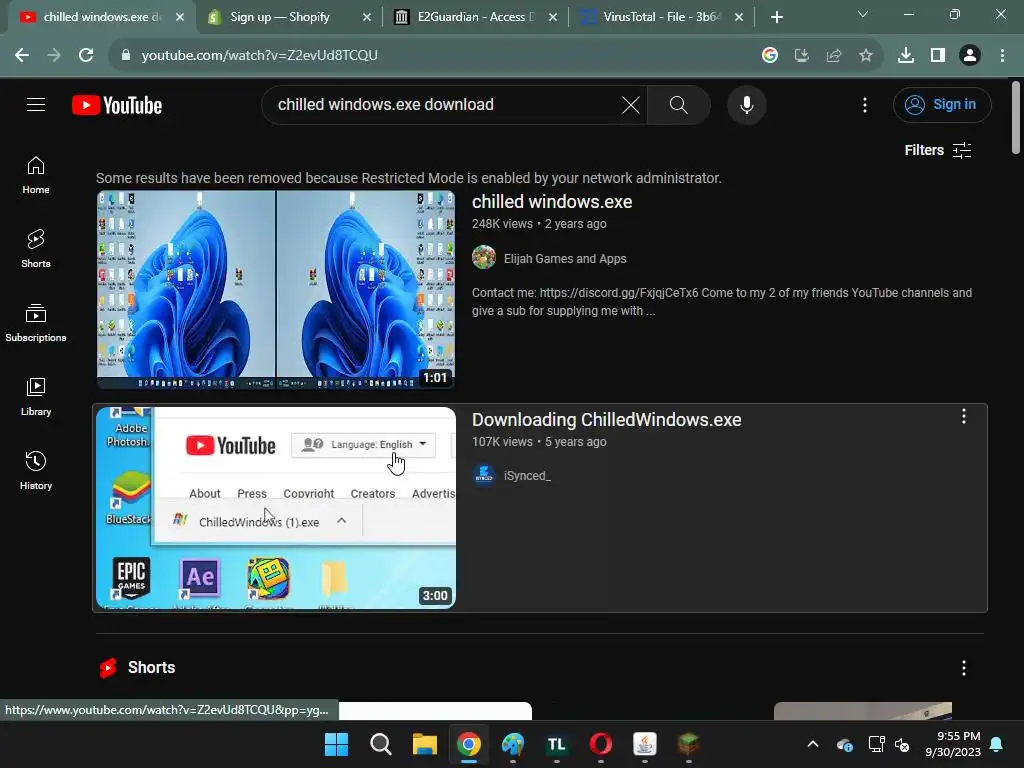Open Windows taskbar search
Viewport: 1024px width, 768px height.
(381, 744)
